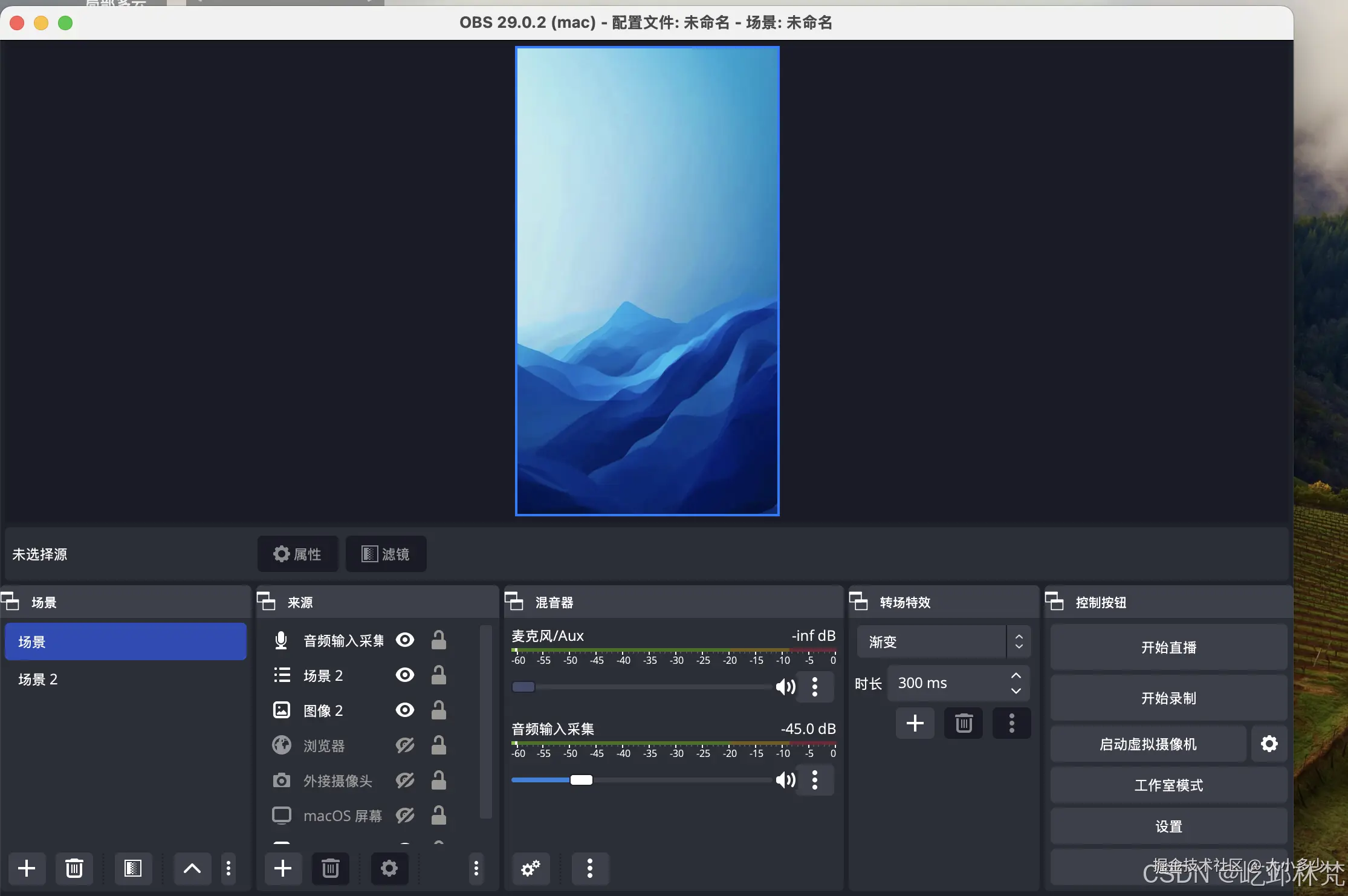Increase transition duration with up arrow
The height and width of the screenshot is (896, 1348).
tap(1016, 676)
